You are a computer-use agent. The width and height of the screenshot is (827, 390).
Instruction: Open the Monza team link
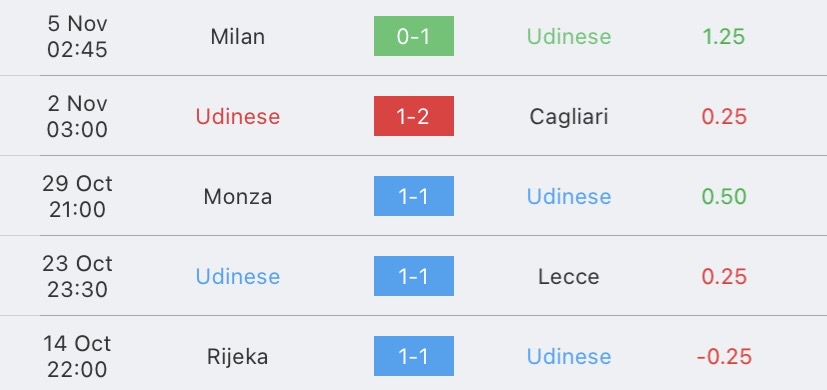tap(237, 196)
